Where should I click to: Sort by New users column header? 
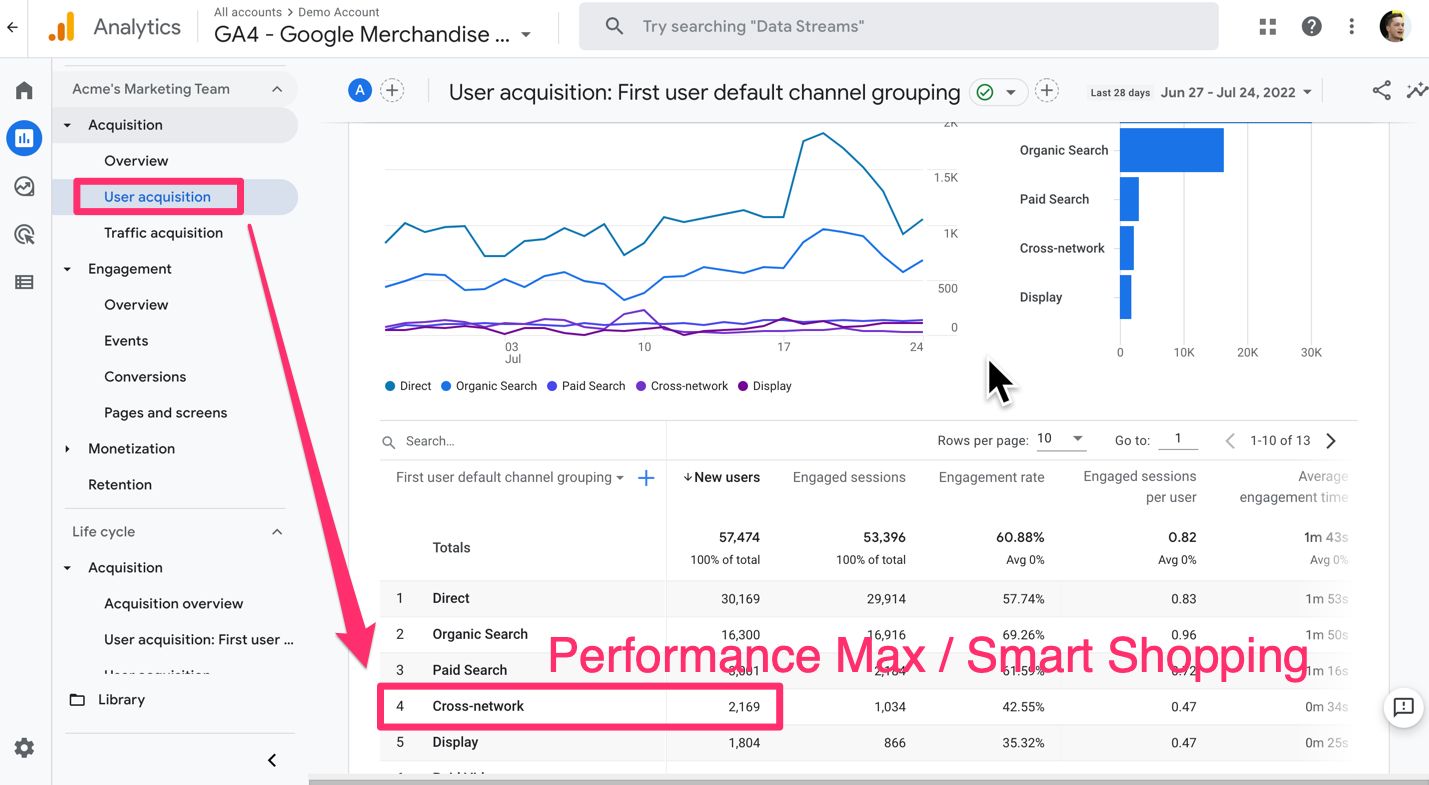point(721,478)
